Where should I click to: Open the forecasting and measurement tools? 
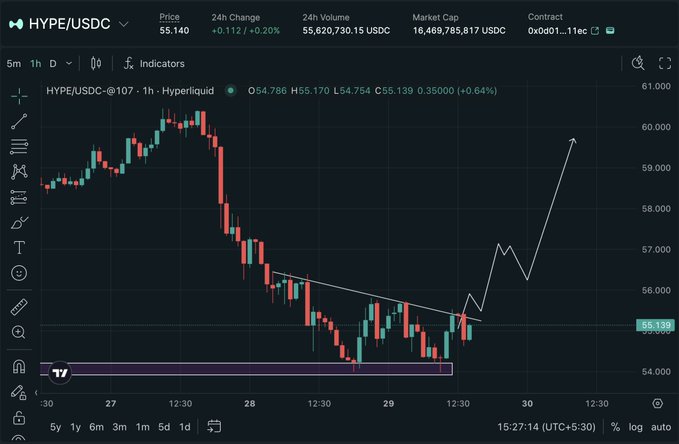pyautogui.click(x=19, y=198)
